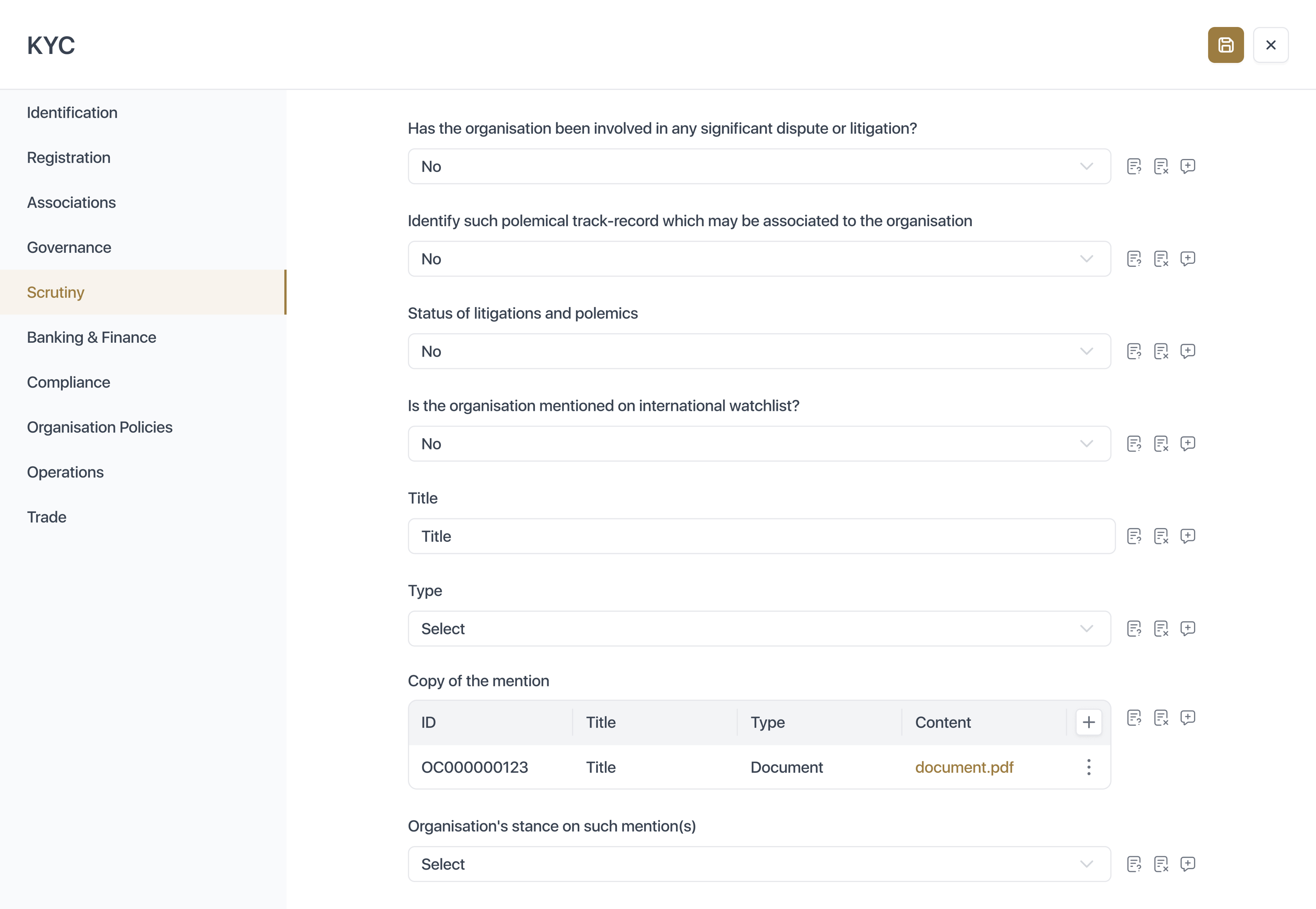This screenshot has height=909, width=1316.
Task: Add a new row to Copy of the mention table
Action: [1088, 722]
